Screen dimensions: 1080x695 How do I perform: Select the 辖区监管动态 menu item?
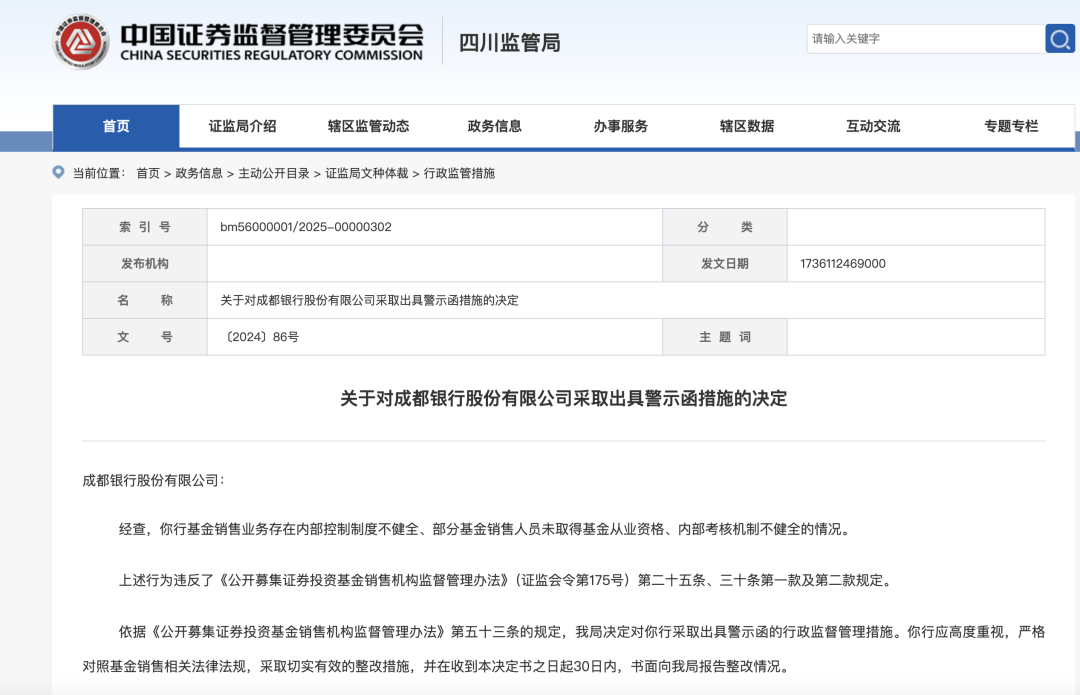coord(368,126)
